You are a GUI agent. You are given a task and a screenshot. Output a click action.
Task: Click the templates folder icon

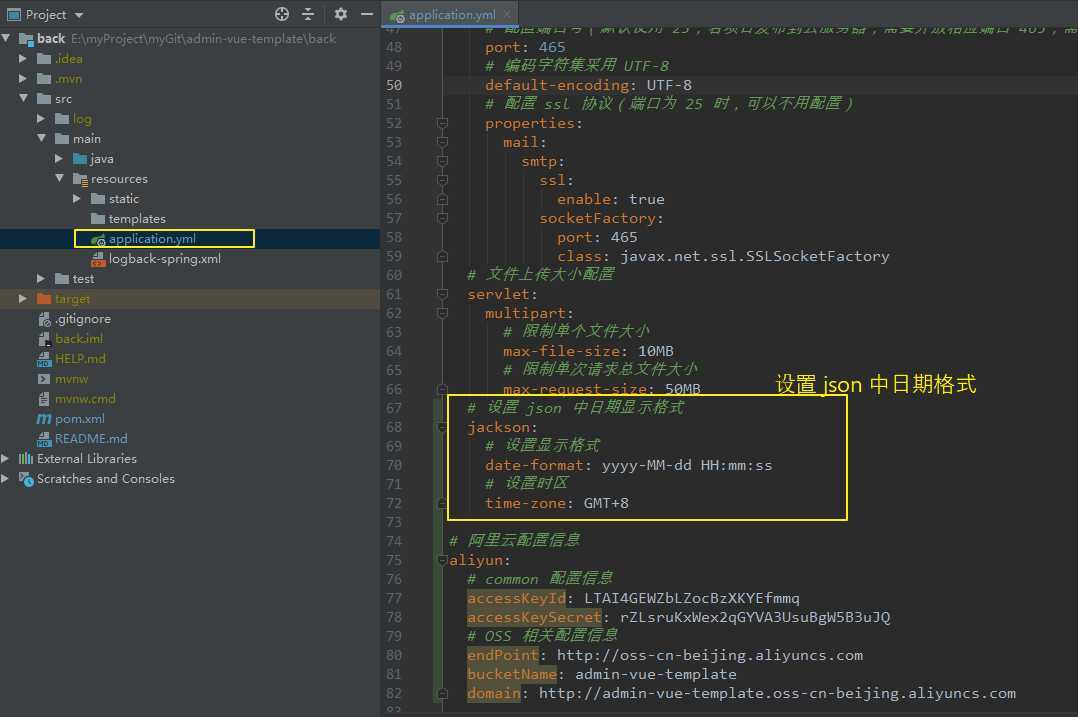tap(98, 219)
